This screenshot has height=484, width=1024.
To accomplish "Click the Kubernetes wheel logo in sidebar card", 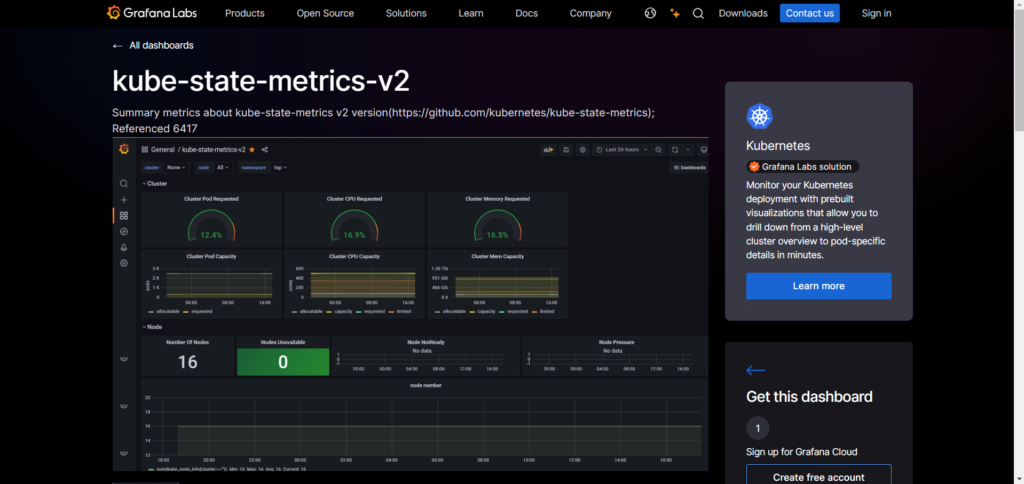I will 760,116.
